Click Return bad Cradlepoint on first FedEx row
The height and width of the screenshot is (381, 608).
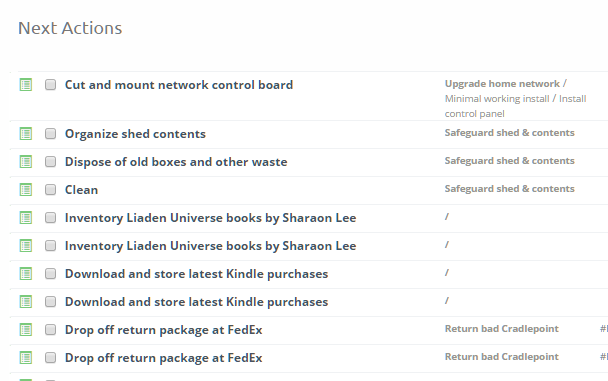pyautogui.click(x=501, y=329)
